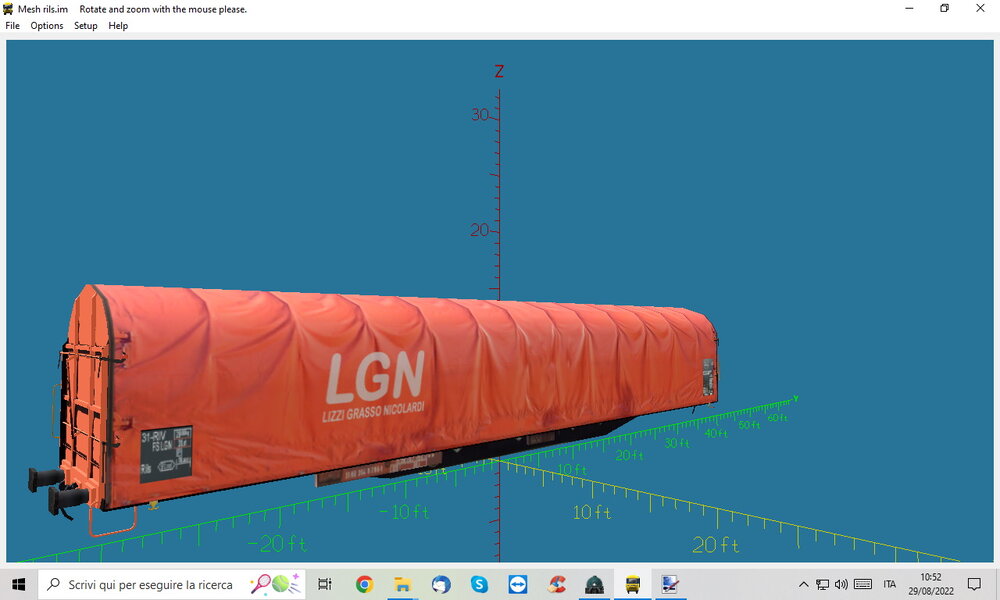
Task: Click the mesh viewer app icon in title bar
Action: 8,9
